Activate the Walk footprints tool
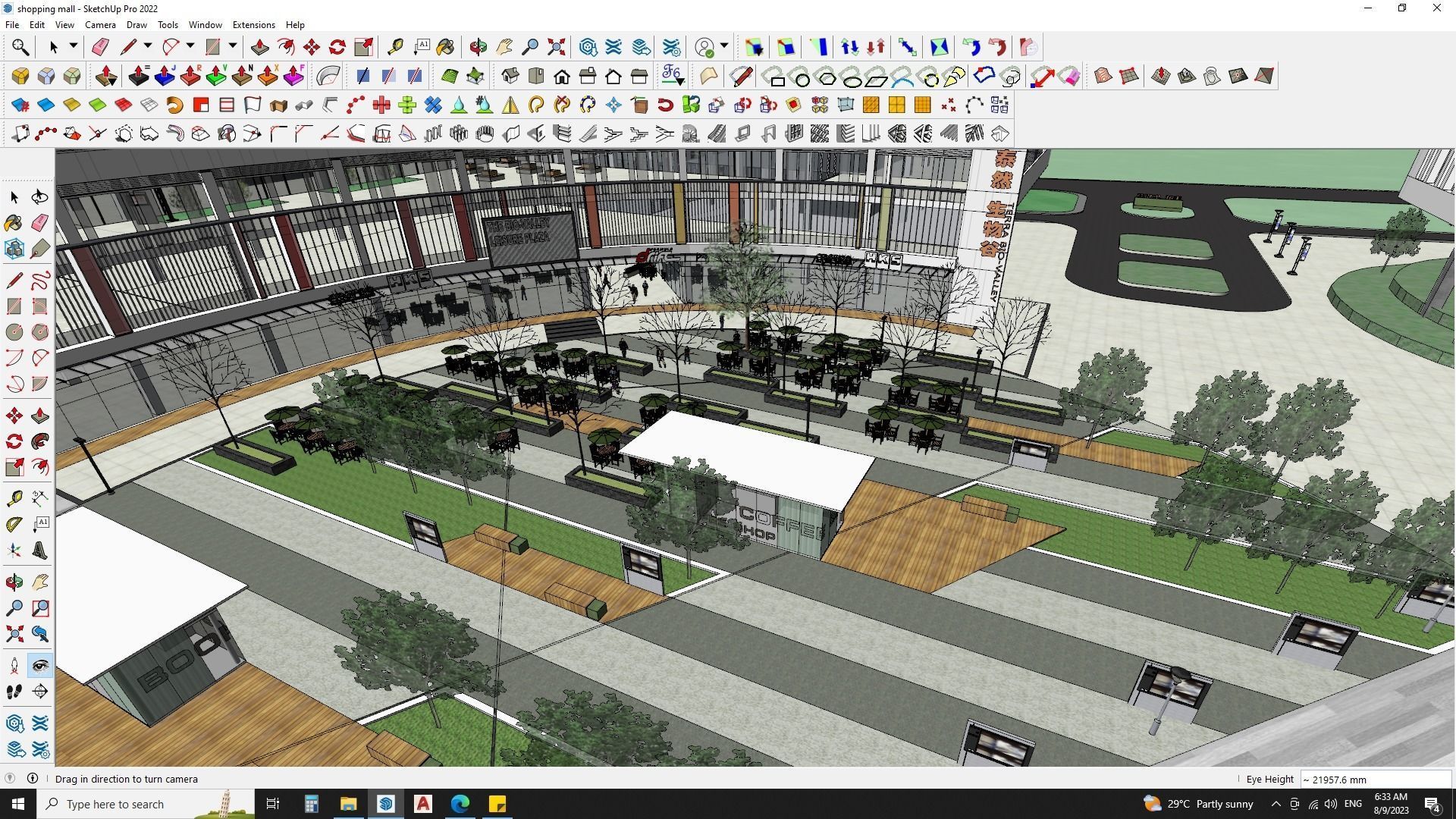1456x819 pixels. 14,692
